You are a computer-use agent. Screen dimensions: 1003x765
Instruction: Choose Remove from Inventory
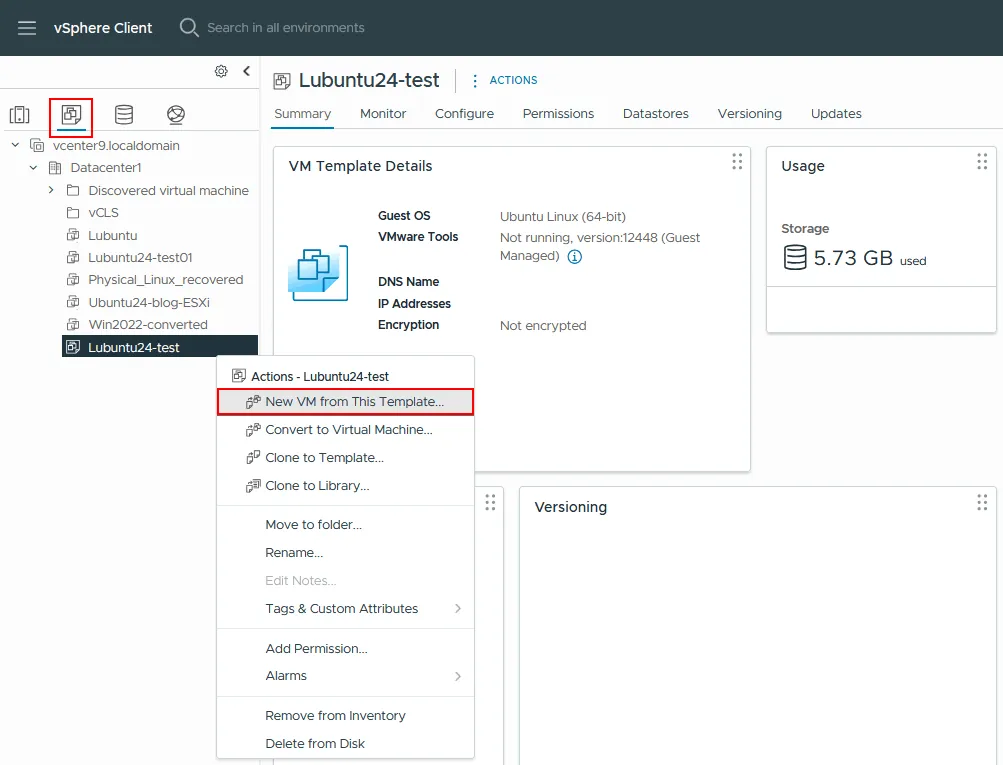pyautogui.click(x=345, y=716)
